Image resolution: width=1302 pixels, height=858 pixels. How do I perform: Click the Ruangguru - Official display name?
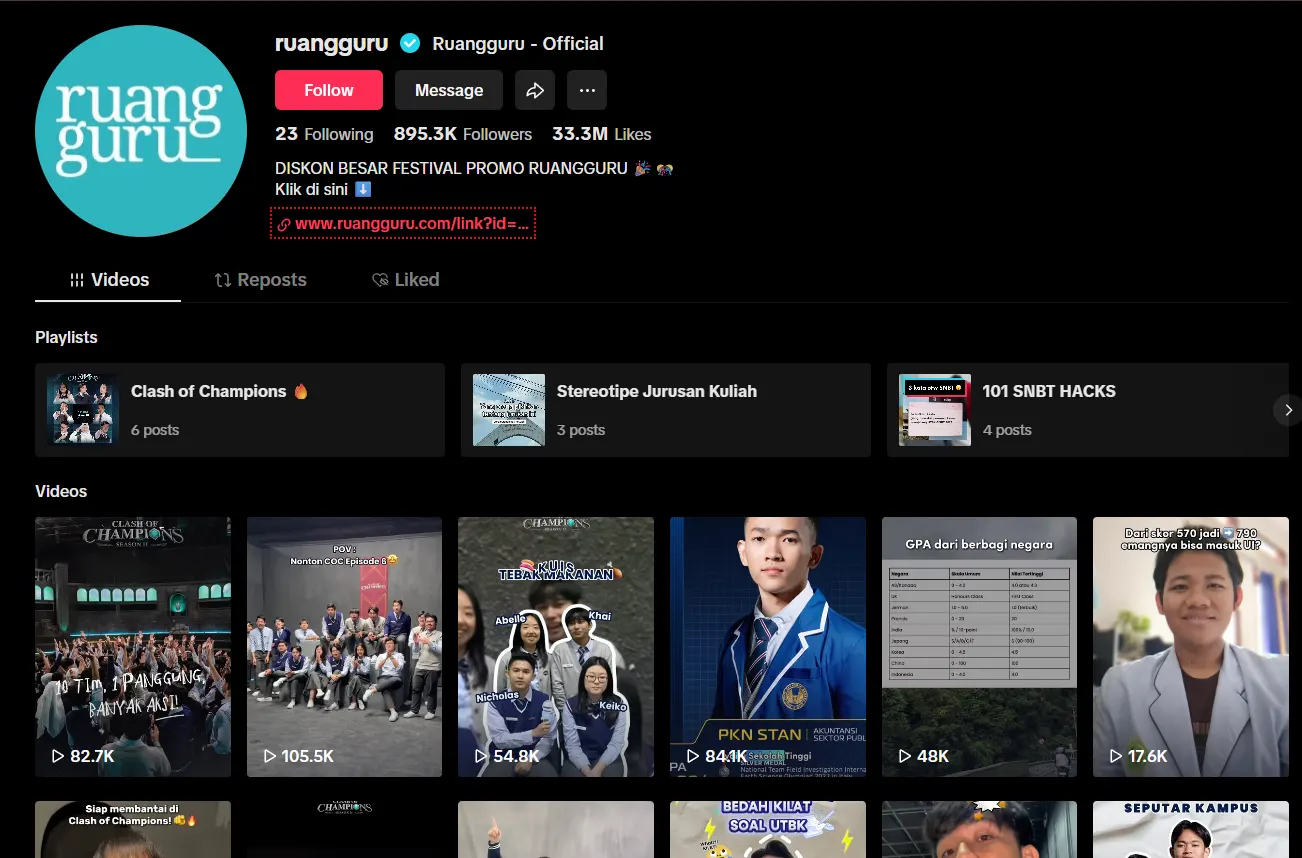coord(518,44)
